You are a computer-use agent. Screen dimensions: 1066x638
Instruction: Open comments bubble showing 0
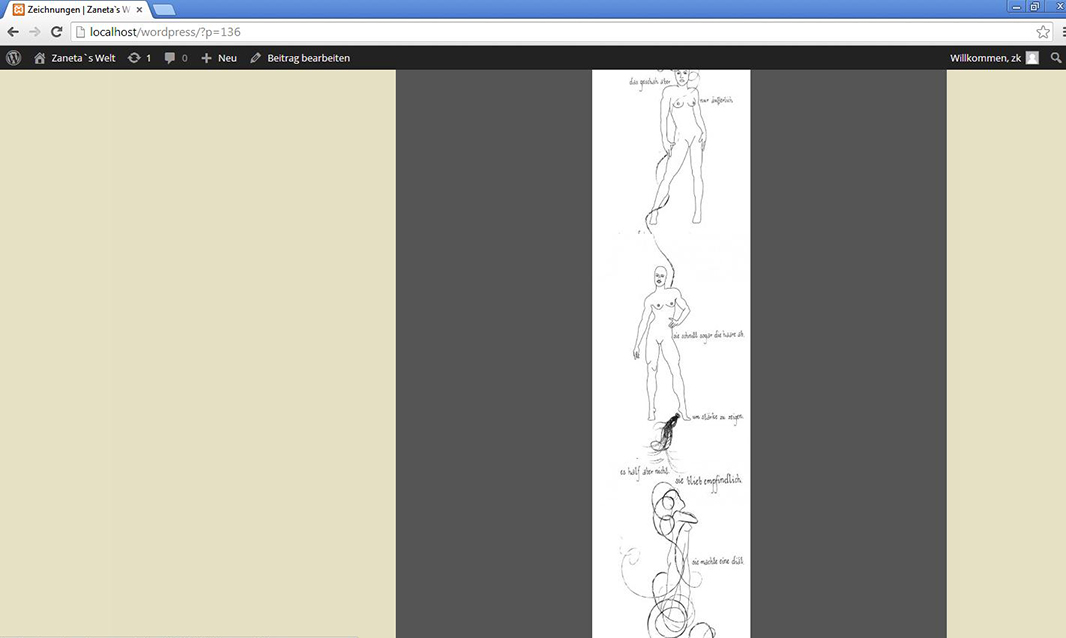pyautogui.click(x=176, y=58)
